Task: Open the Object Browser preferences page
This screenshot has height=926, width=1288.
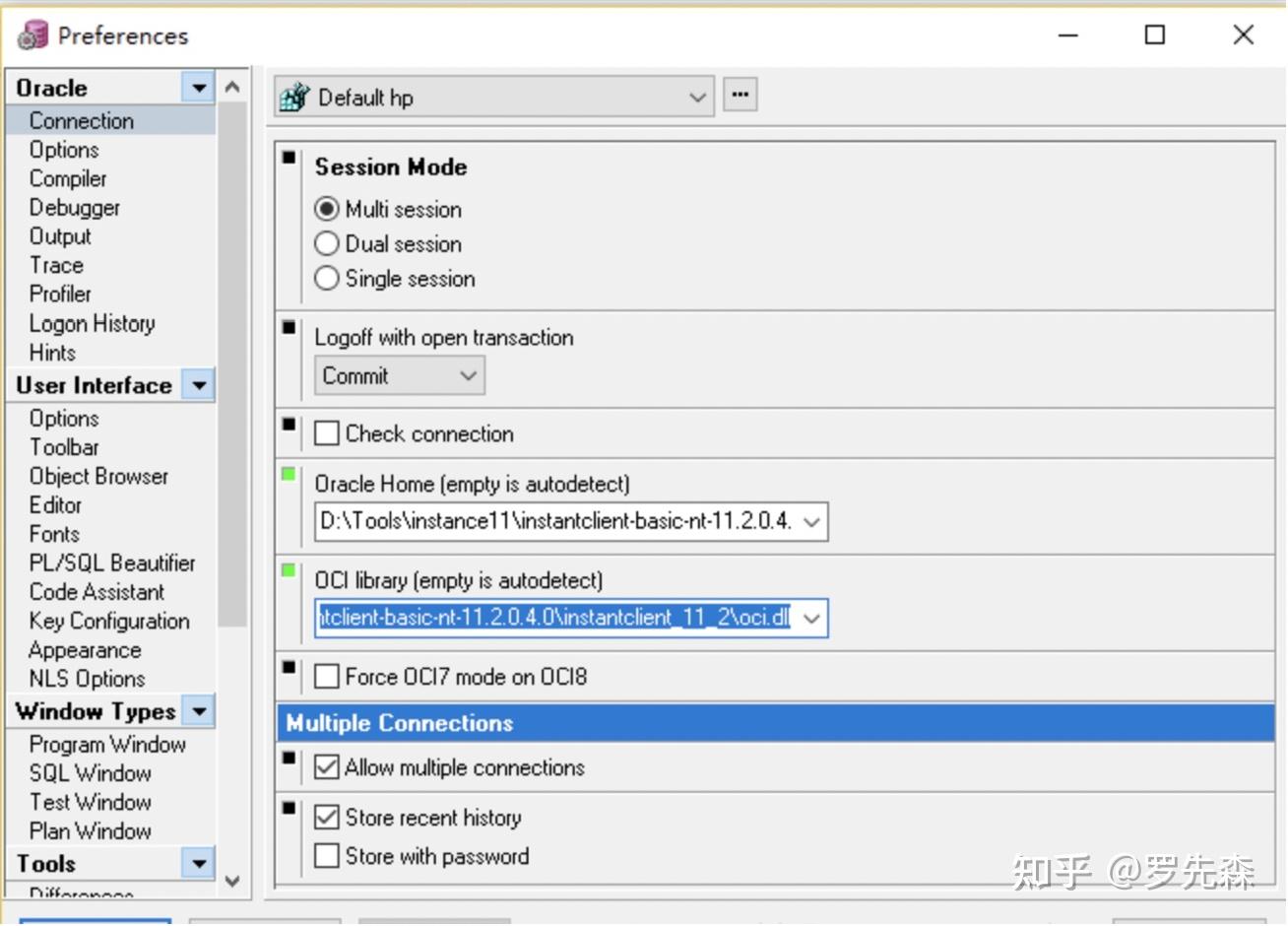Action: click(x=98, y=476)
